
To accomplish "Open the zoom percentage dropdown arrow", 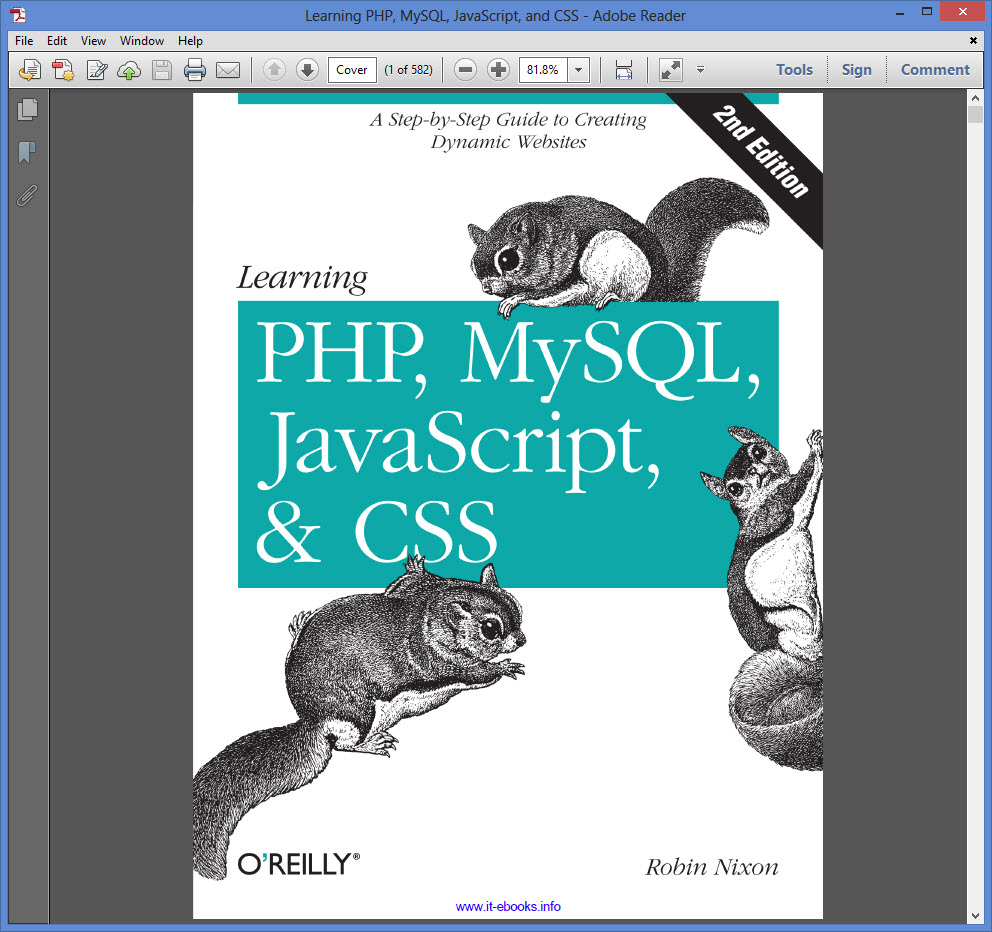I will (578, 70).
